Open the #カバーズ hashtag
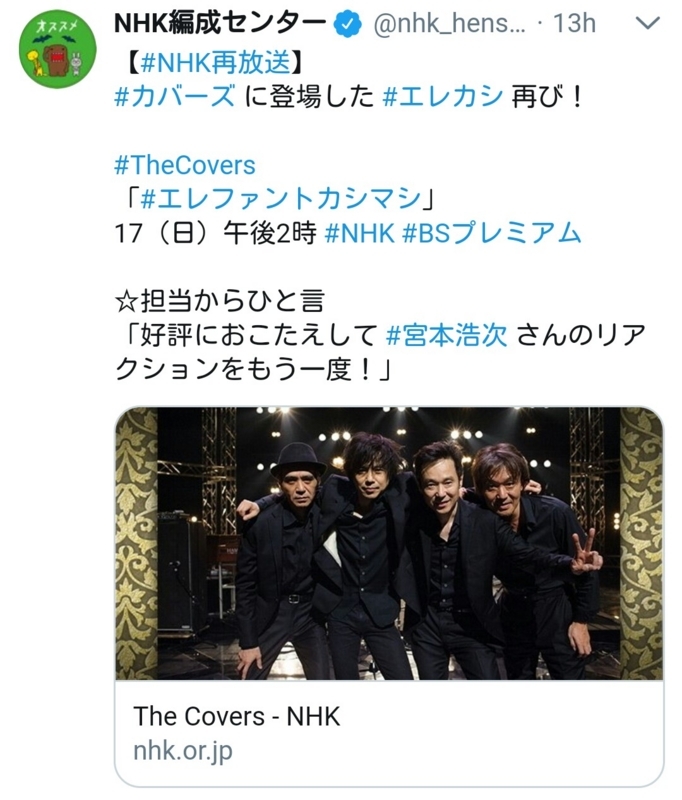This screenshot has width=682, height=800. (175, 96)
